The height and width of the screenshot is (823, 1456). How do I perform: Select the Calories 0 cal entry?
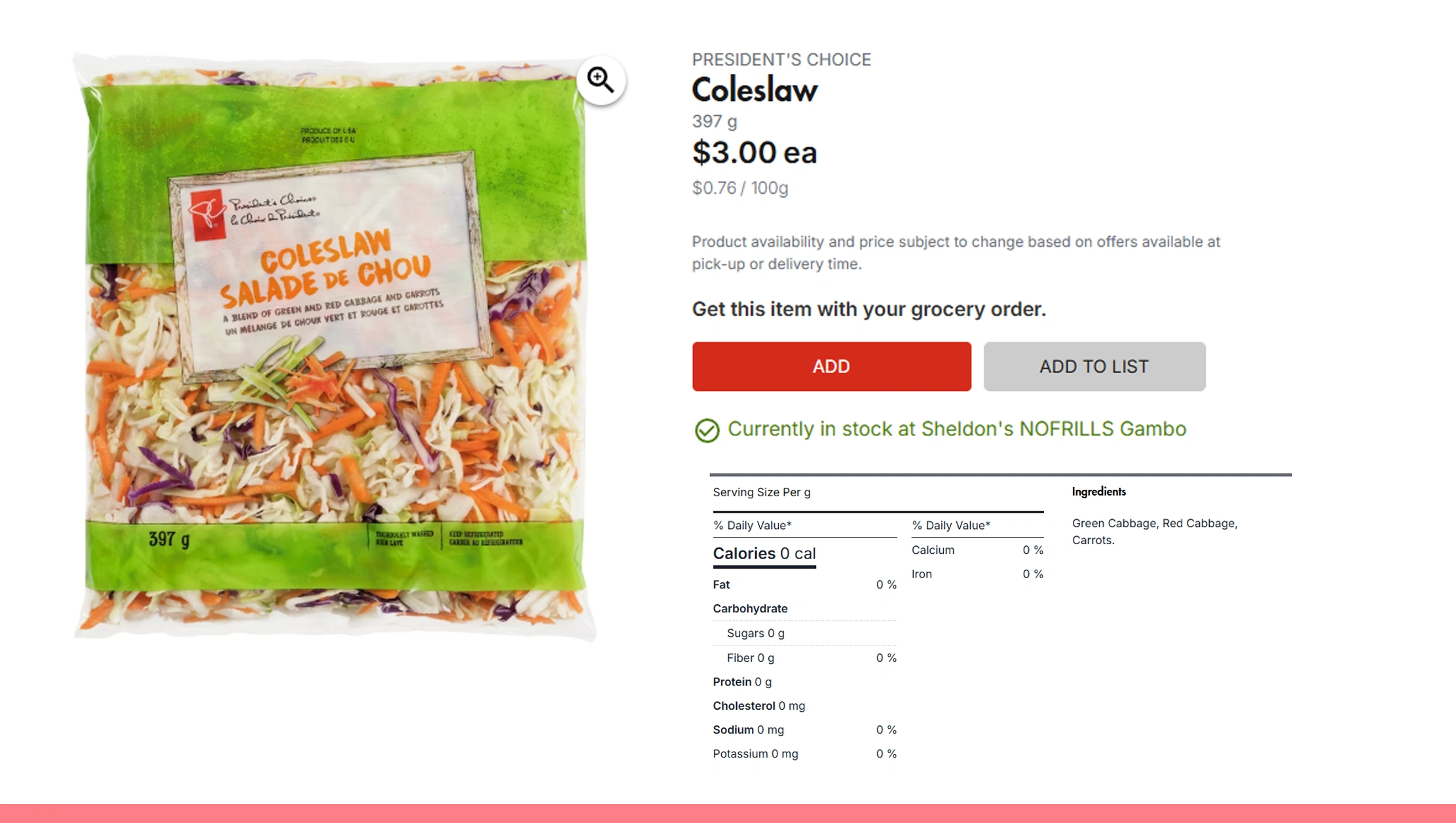click(764, 553)
